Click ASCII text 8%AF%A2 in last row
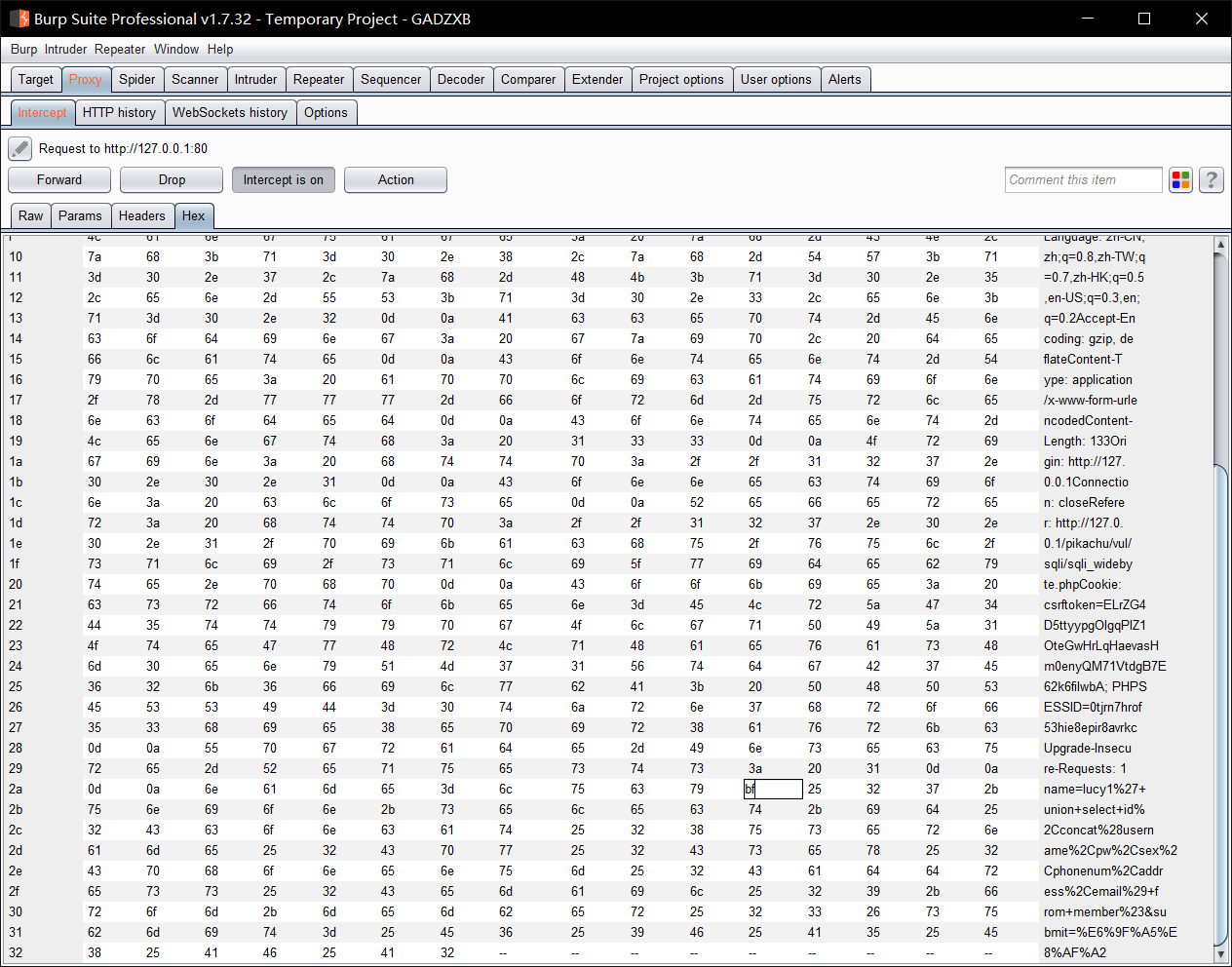1232x967 pixels. tap(1075, 952)
